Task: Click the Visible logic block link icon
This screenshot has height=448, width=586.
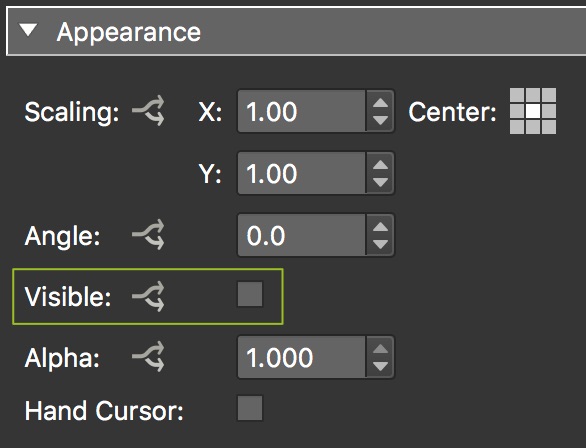Action: [x=148, y=297]
